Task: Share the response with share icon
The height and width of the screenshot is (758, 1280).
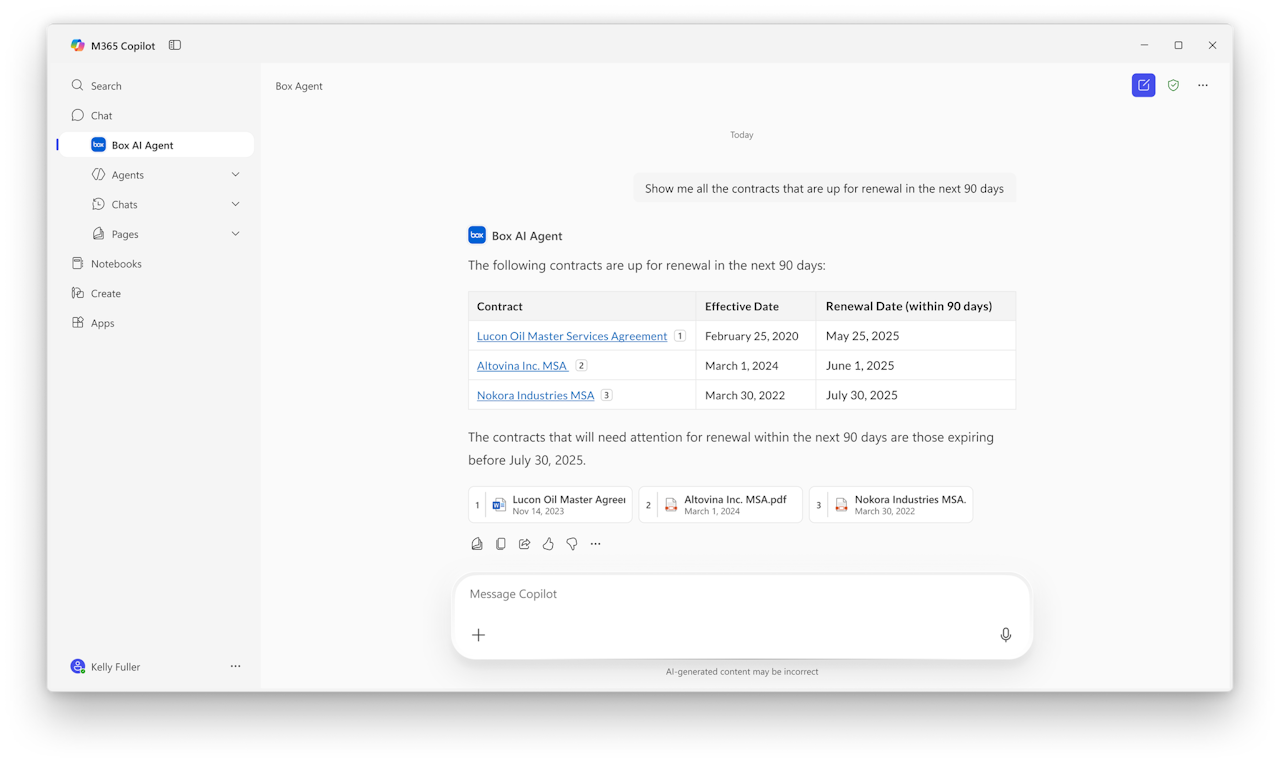Action: click(524, 544)
